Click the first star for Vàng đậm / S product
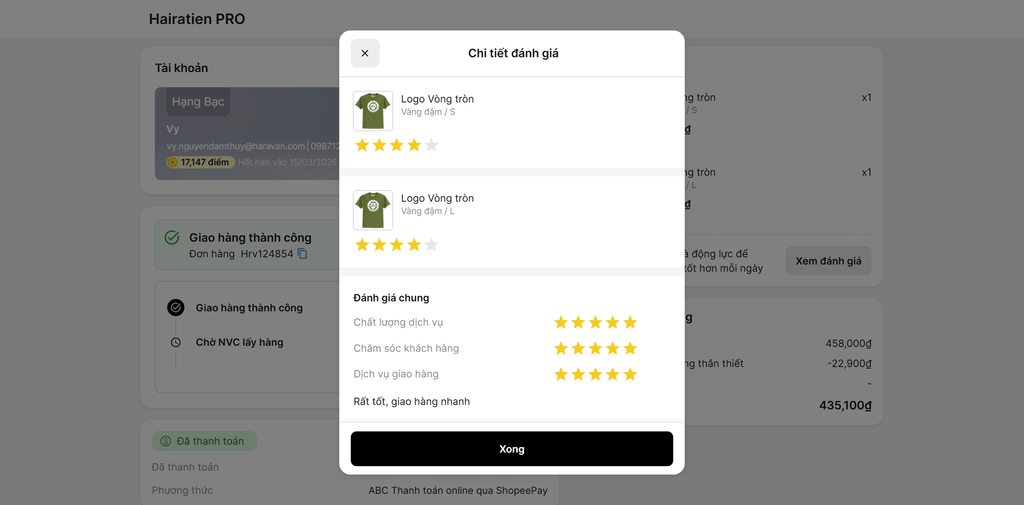1024x505 pixels. pos(362,145)
